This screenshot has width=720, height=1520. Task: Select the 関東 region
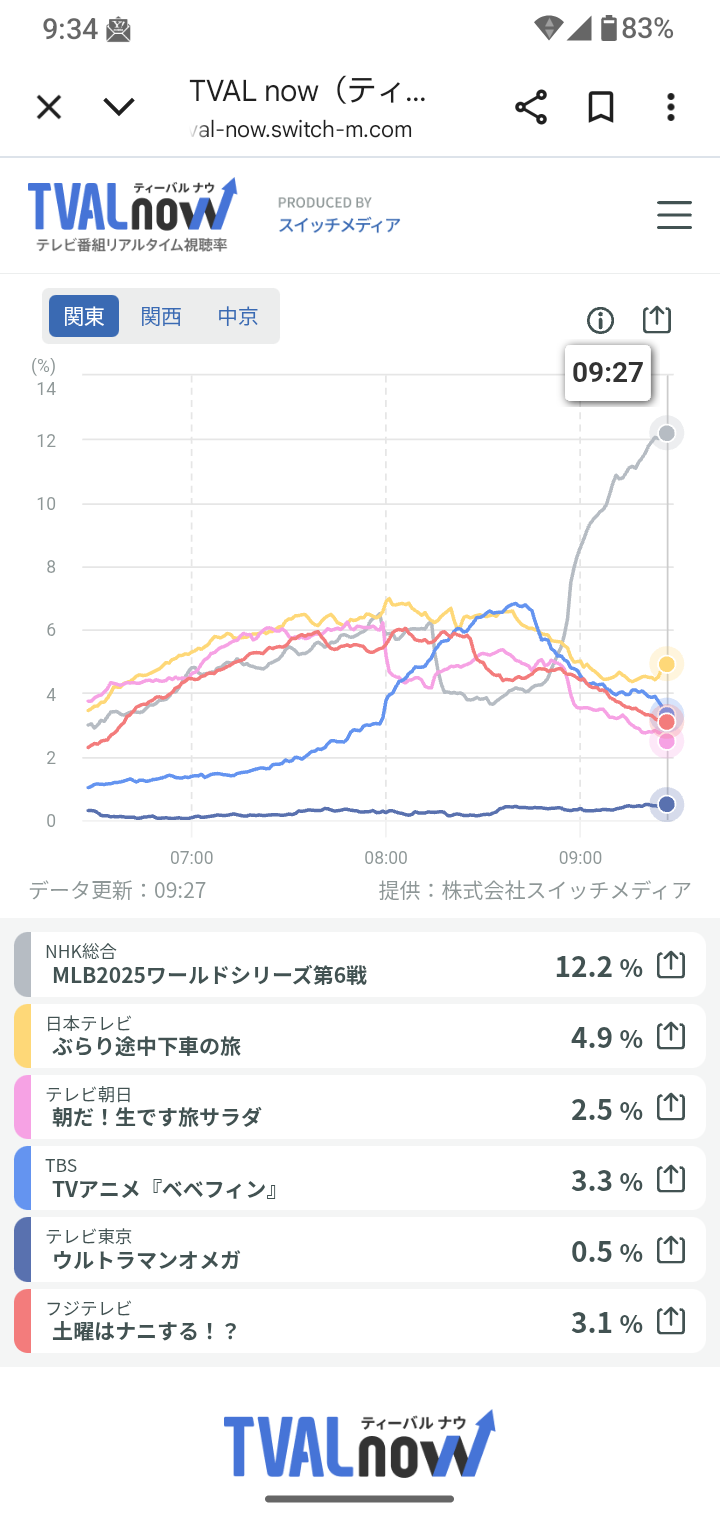tap(84, 316)
